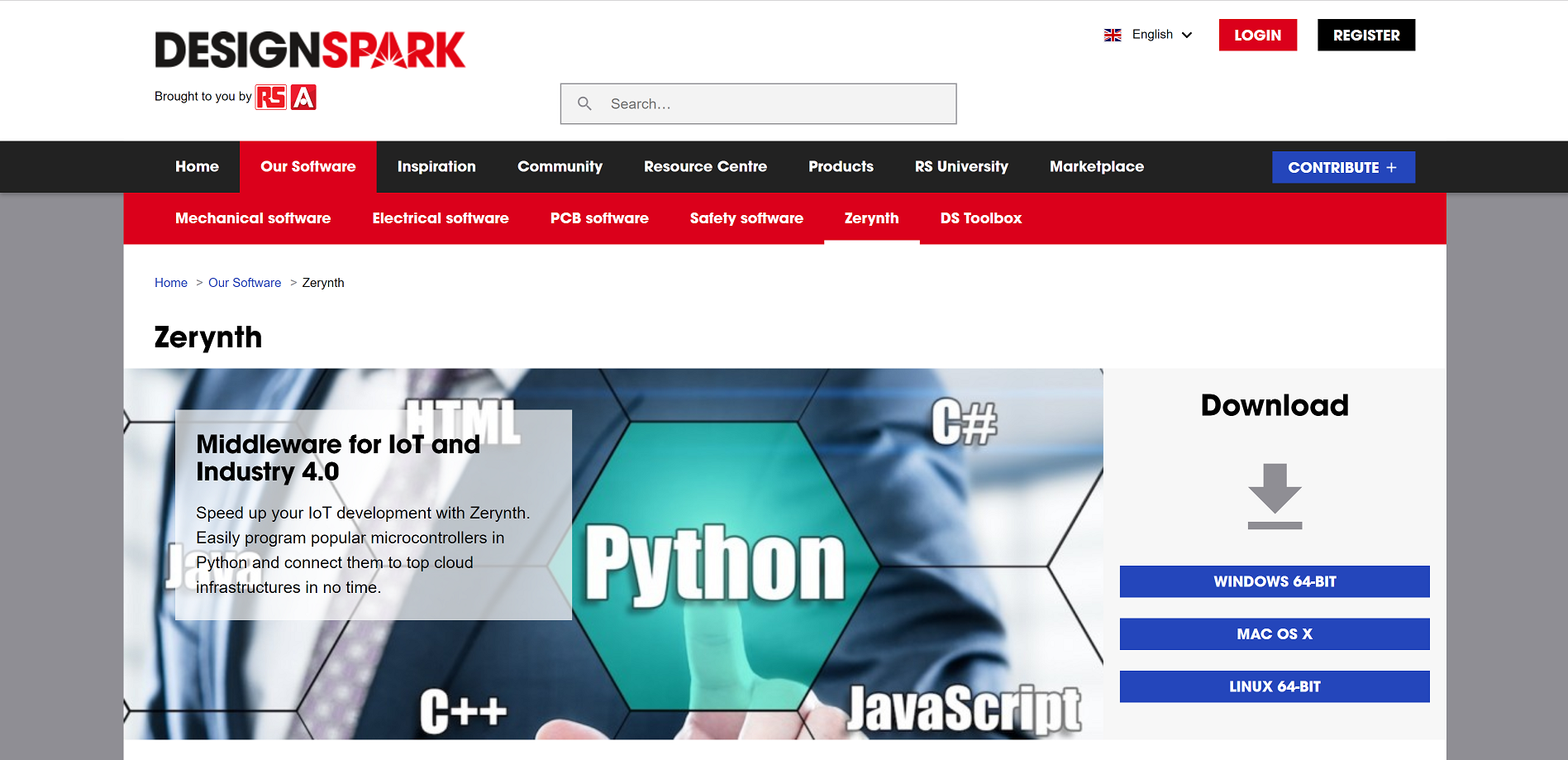Download the Windows 64-bit installer
This screenshot has width=1568, height=760.
click(x=1275, y=581)
